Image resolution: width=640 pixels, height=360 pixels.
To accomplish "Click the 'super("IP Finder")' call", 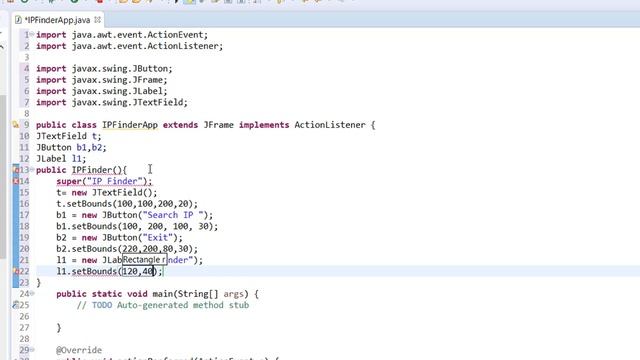I will pyautogui.click(x=102, y=181).
